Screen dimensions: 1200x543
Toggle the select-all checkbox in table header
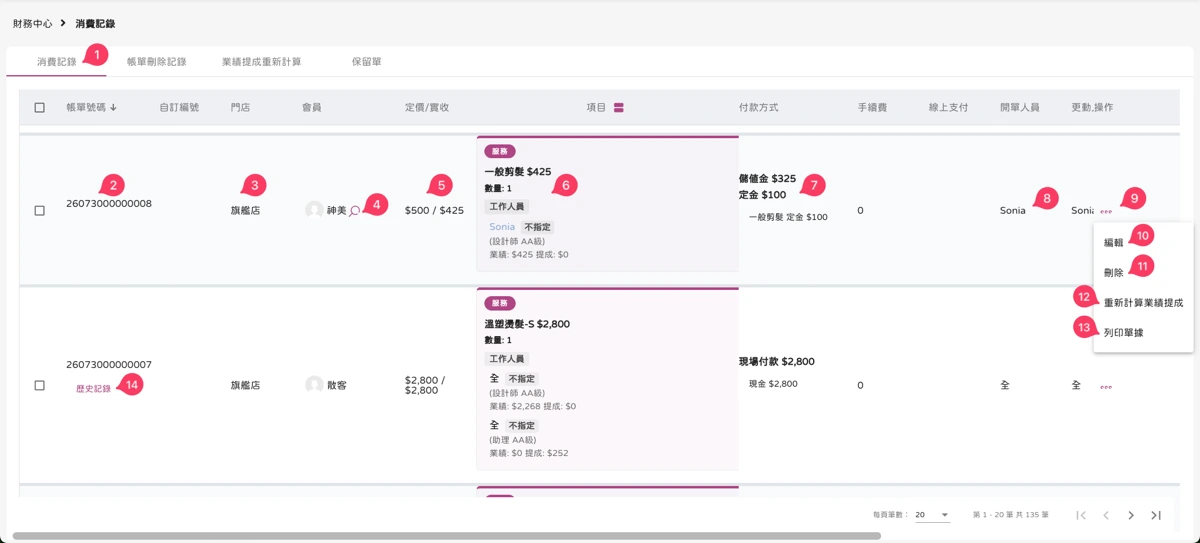(40, 107)
